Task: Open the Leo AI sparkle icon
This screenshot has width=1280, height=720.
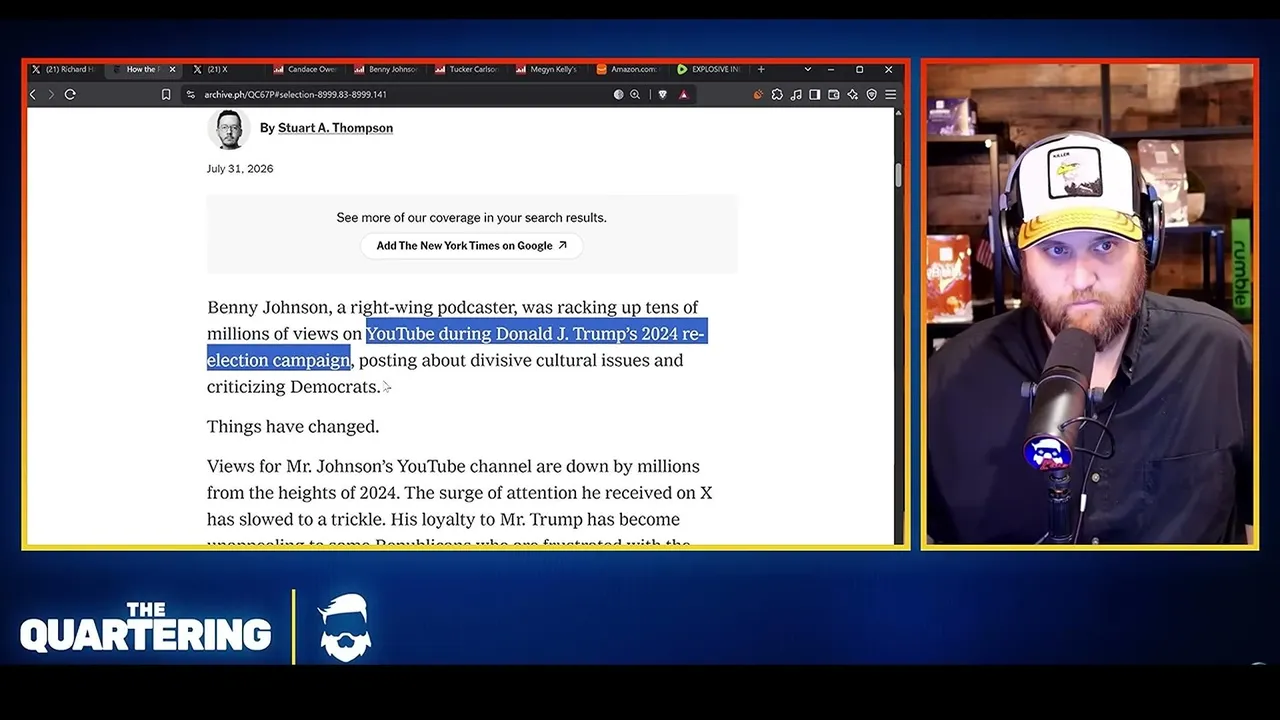Action: point(852,94)
